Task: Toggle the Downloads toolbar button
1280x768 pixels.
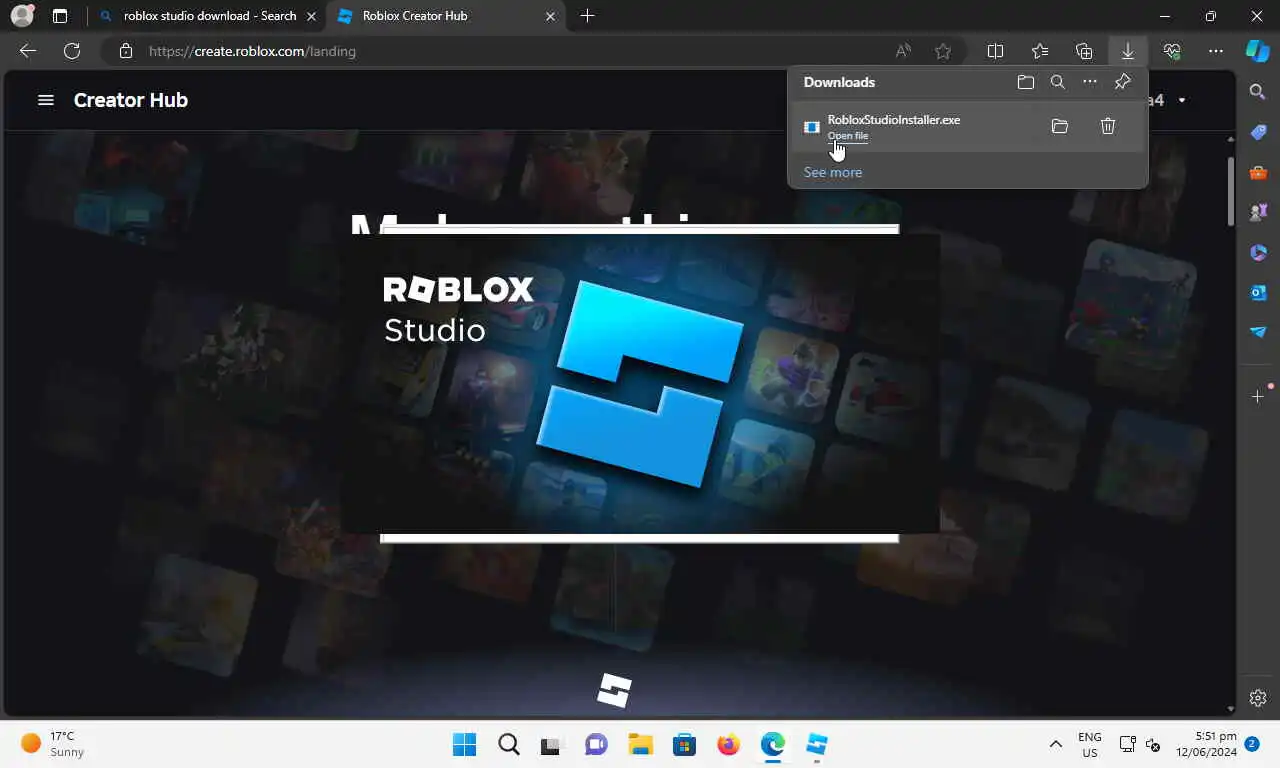Action: click(1128, 51)
